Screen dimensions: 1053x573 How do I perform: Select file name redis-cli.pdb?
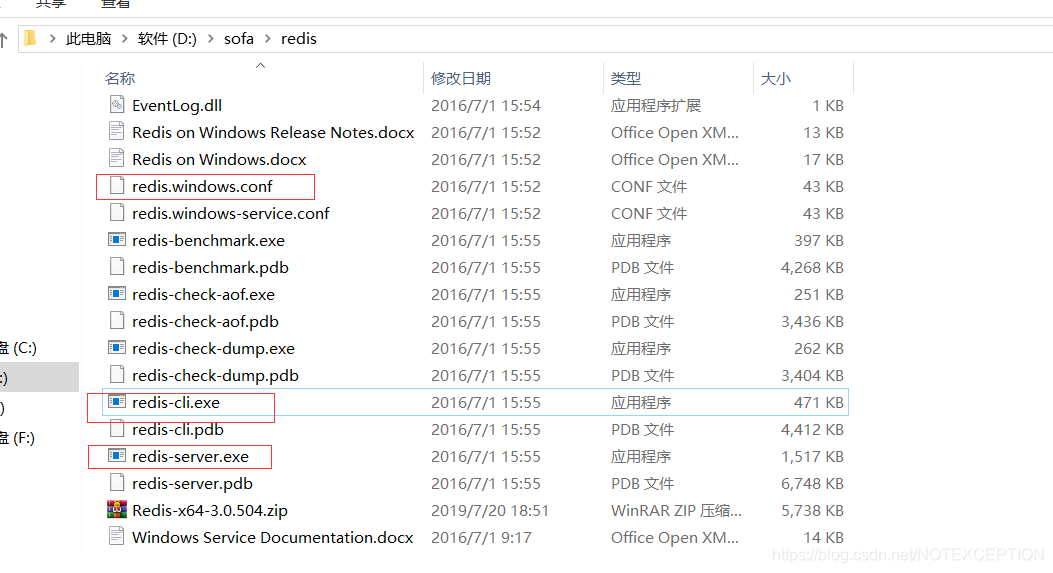click(x=178, y=429)
